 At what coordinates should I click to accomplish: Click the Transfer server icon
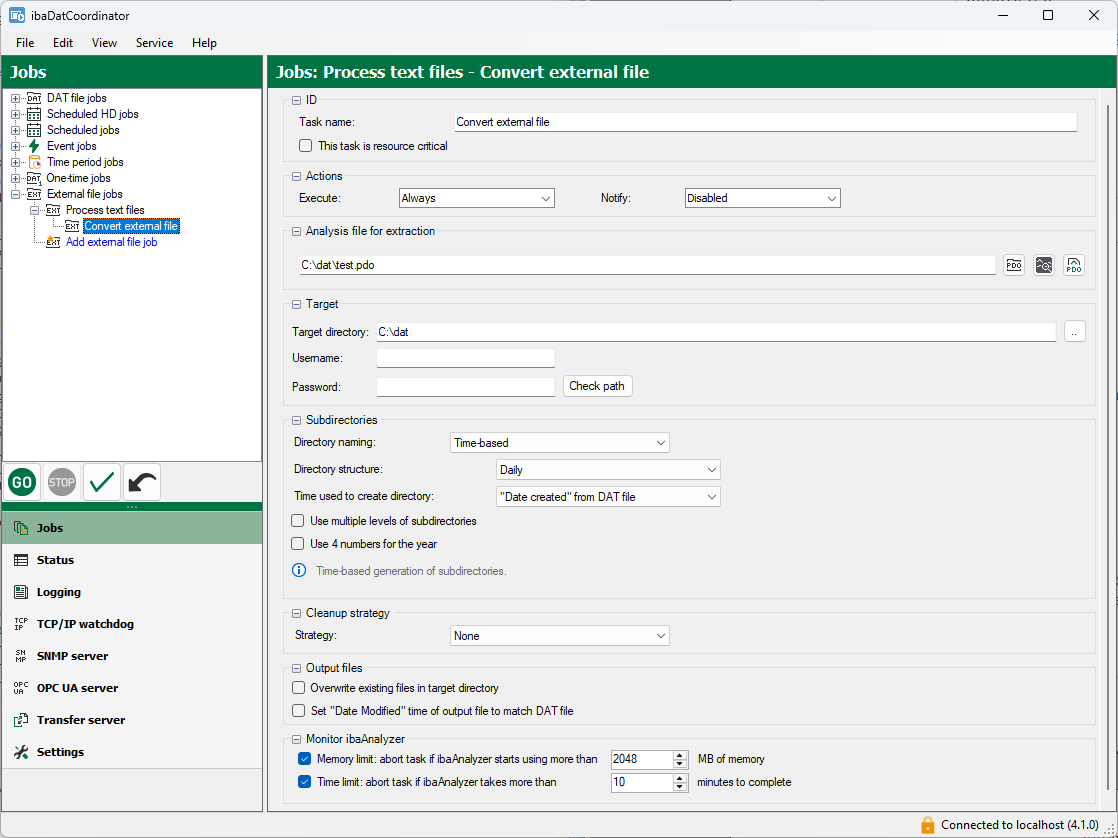pyautogui.click(x=21, y=720)
